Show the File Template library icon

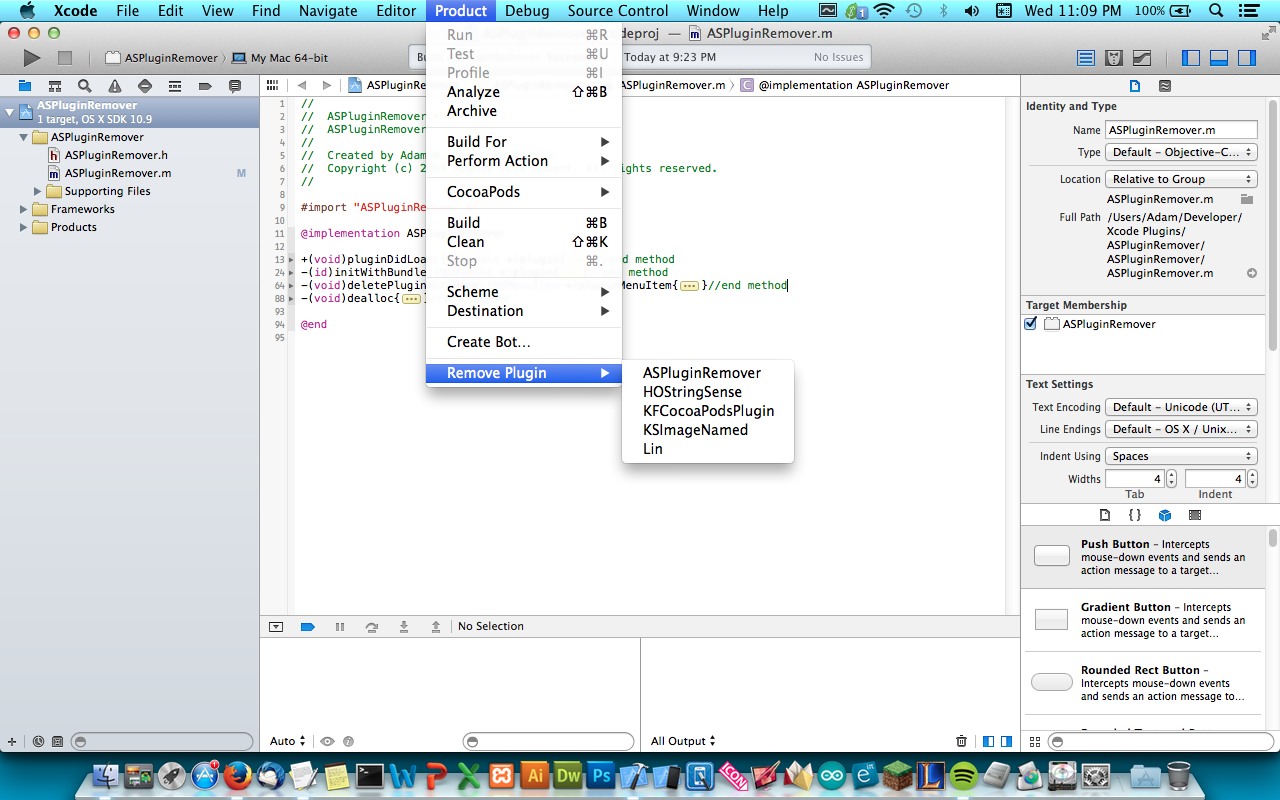[x=1105, y=515]
